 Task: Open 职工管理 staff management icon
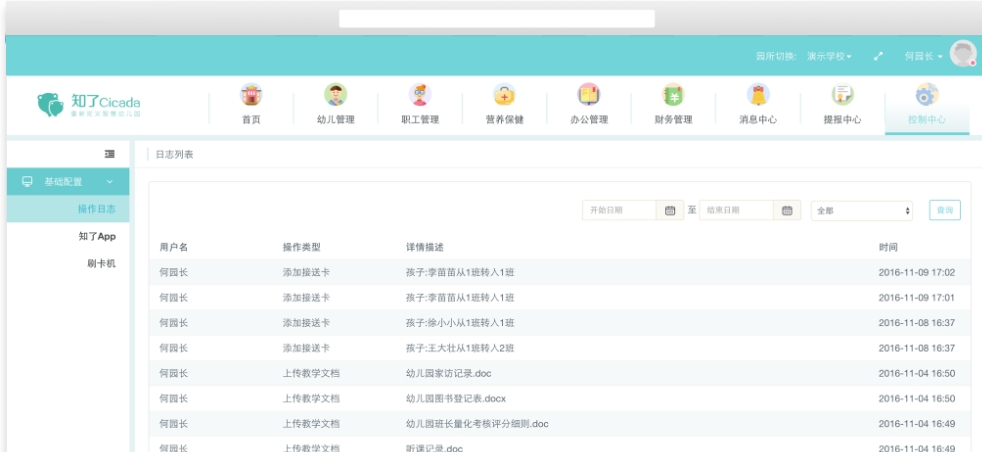420,97
